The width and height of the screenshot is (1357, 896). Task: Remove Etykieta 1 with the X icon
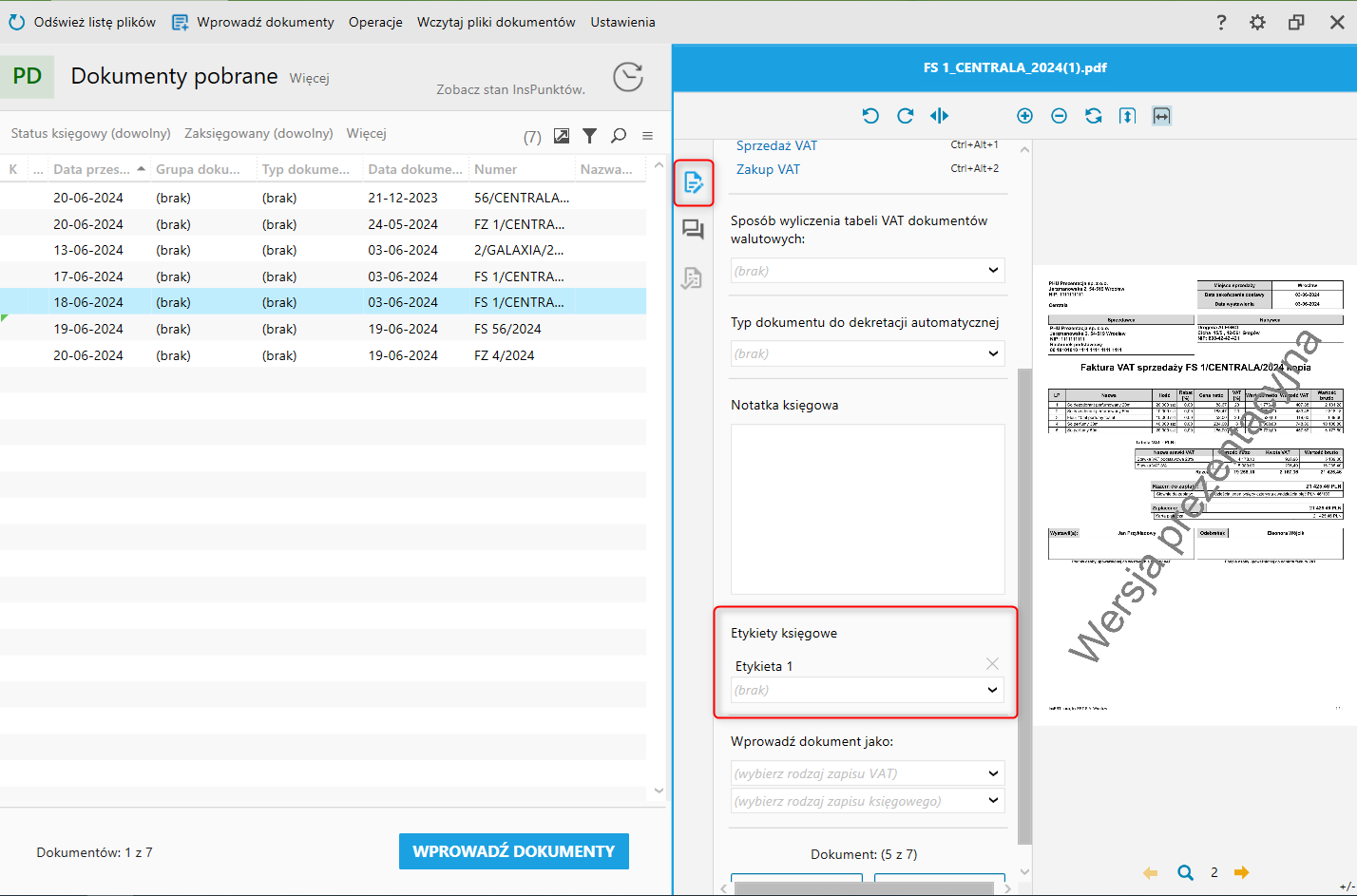(992, 663)
